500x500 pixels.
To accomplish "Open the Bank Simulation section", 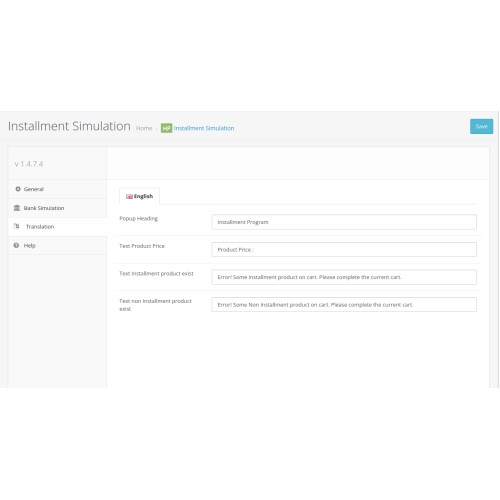I will (57, 208).
